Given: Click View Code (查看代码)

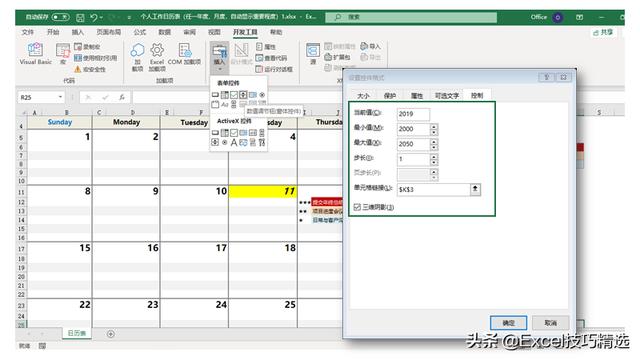Looking at the screenshot, I should (x=271, y=58).
